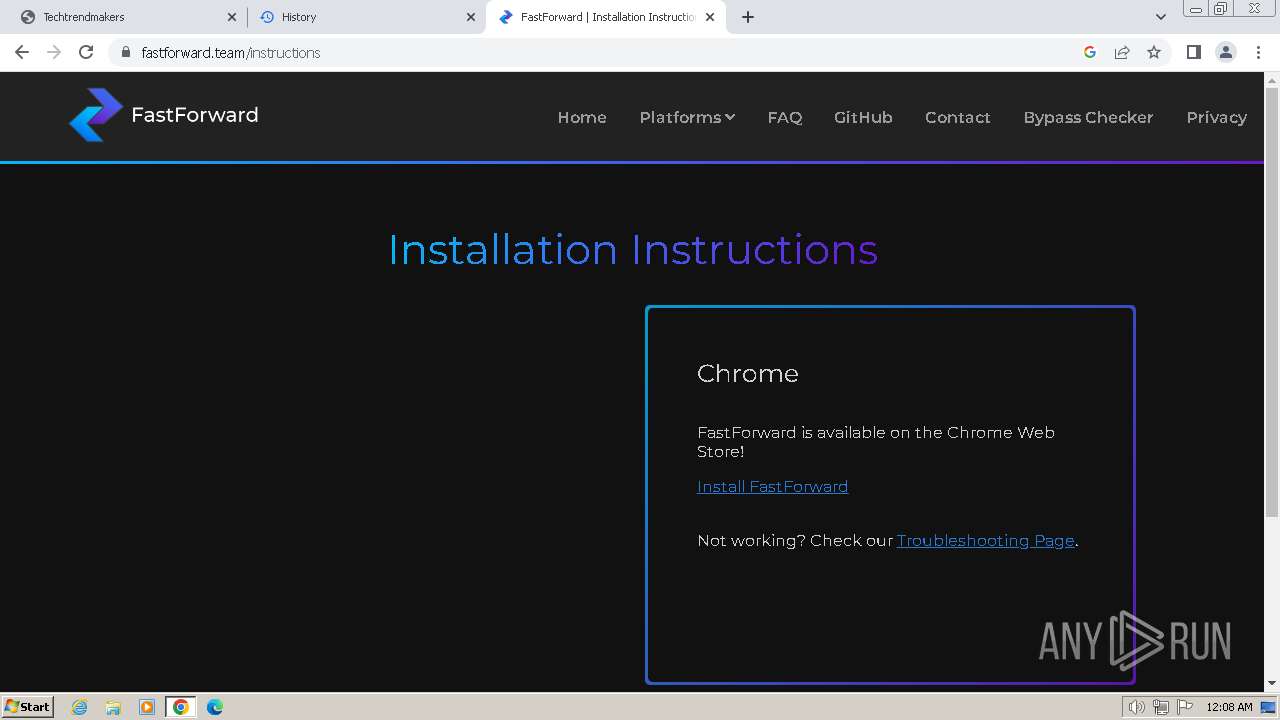
Task: Click the volume tray icon
Action: [1136, 707]
